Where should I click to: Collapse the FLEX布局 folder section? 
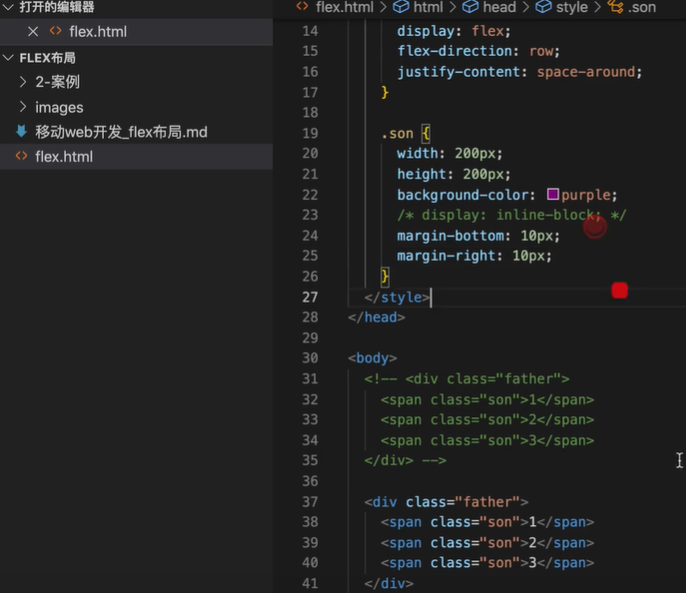coord(8,58)
